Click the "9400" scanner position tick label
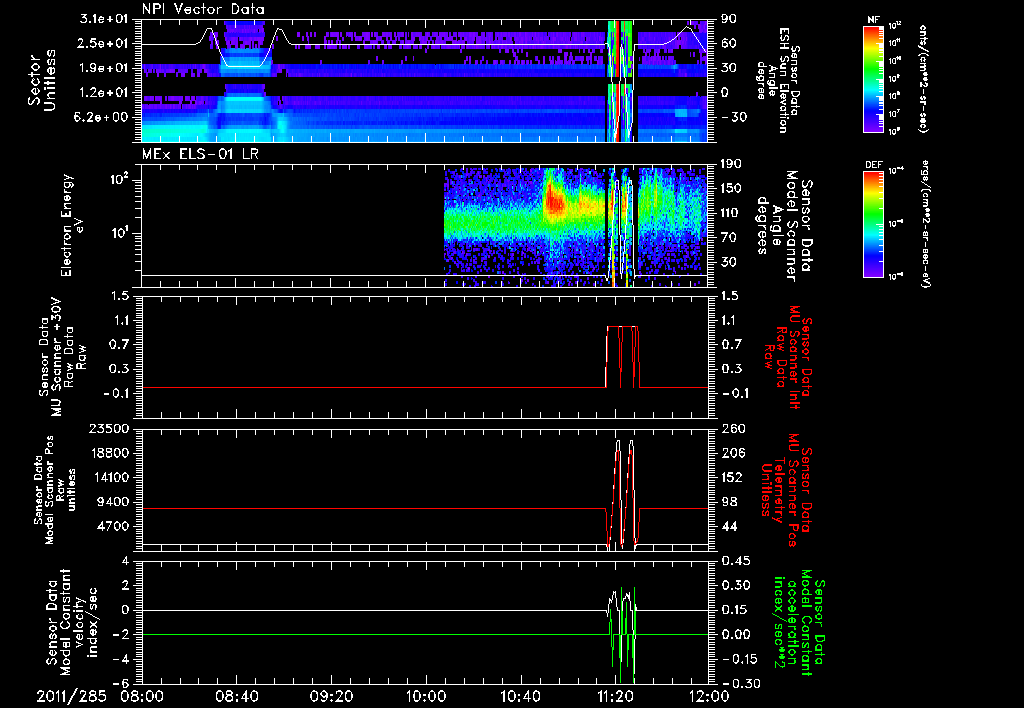 tap(115, 502)
